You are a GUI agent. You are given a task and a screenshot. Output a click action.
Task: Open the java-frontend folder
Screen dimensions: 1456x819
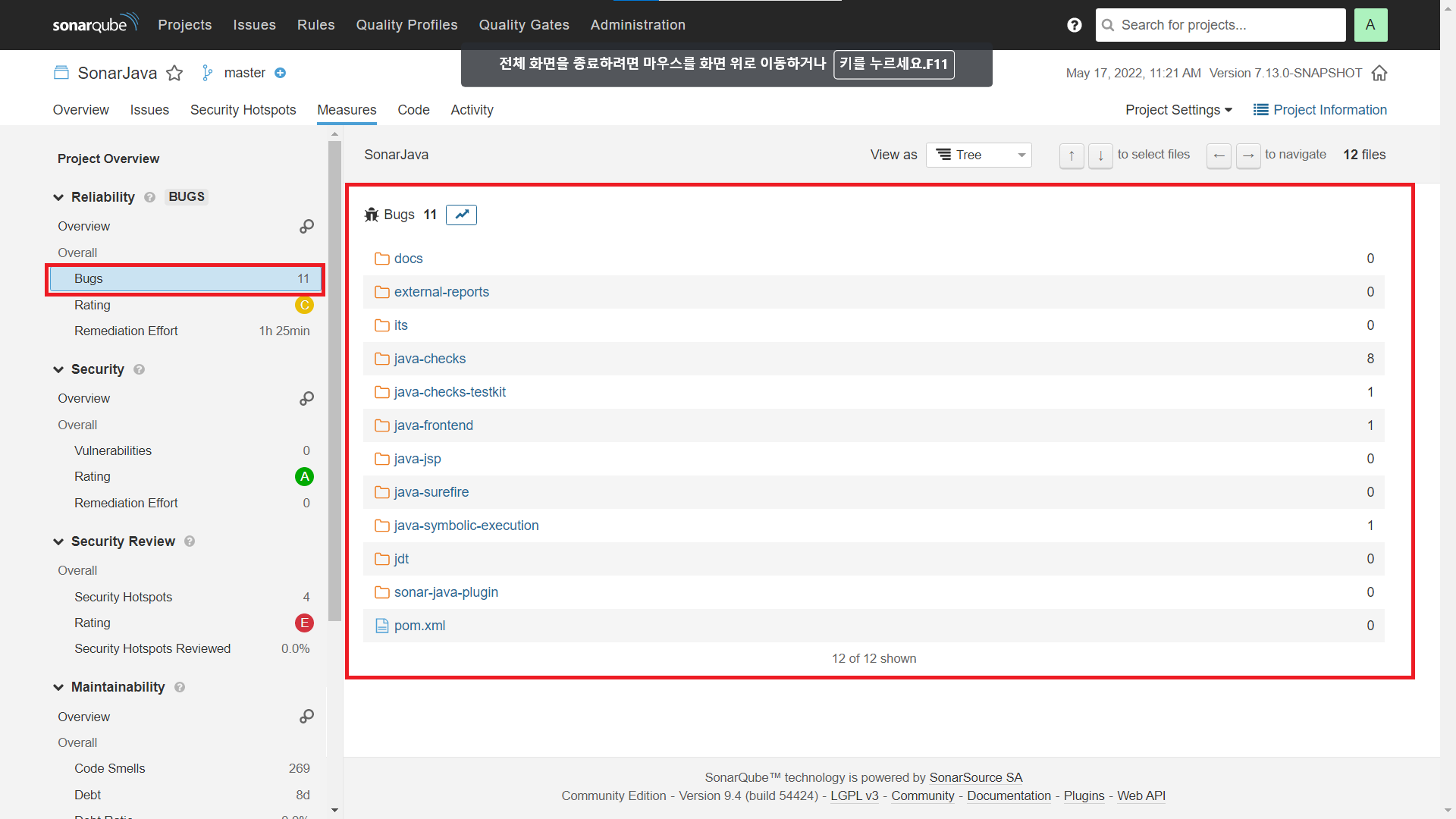(433, 425)
